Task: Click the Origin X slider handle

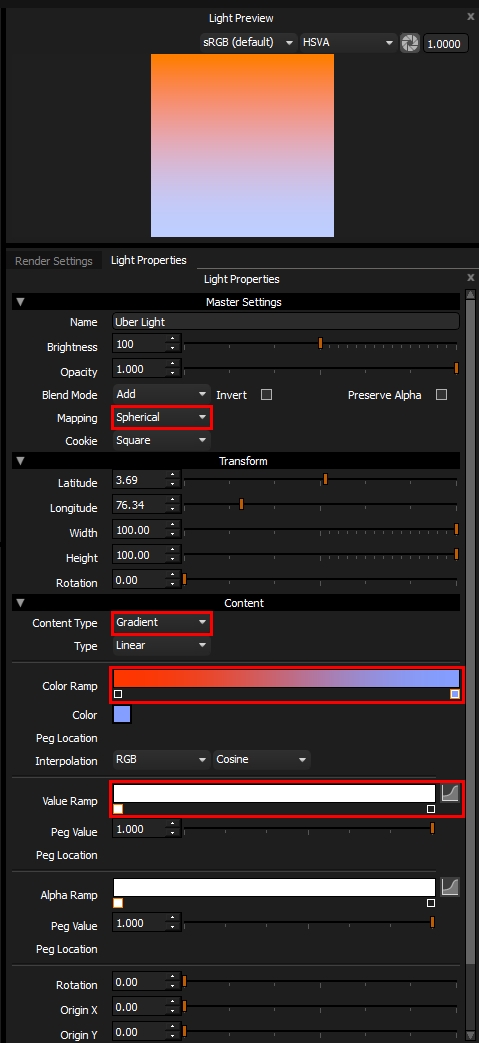Action: pos(184,1006)
